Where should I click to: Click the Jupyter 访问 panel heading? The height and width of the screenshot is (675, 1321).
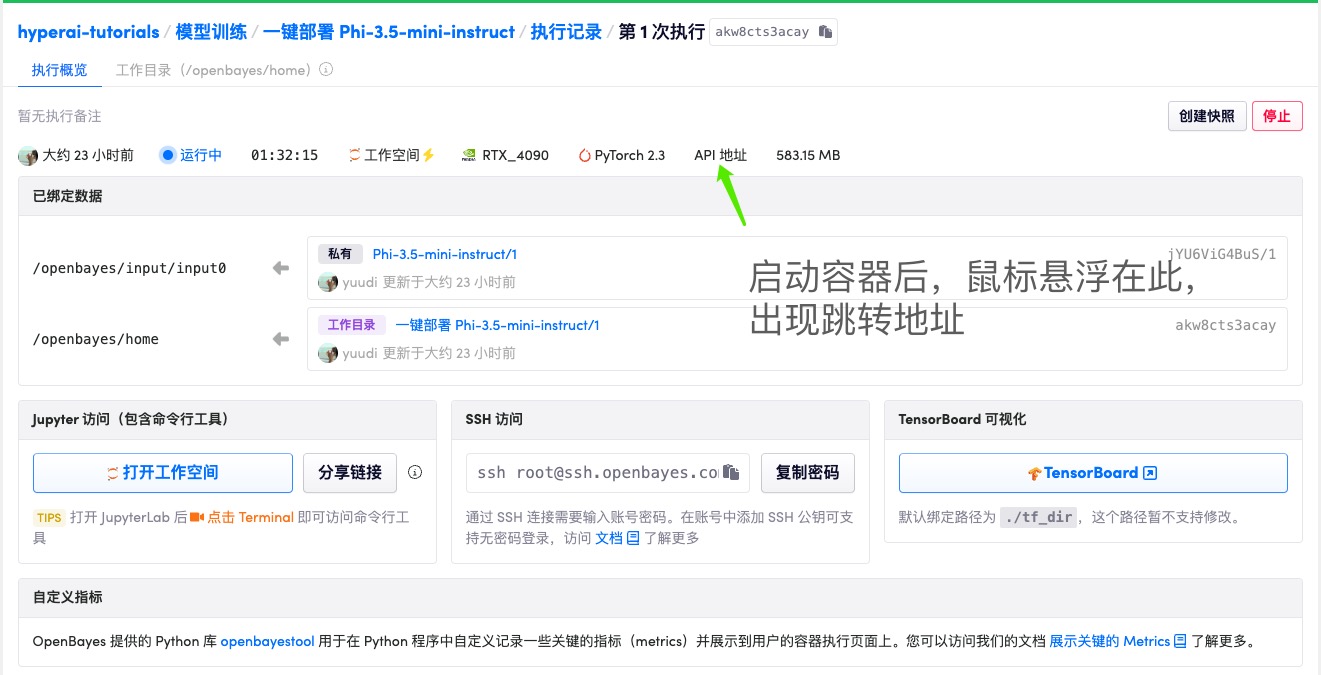(130, 419)
